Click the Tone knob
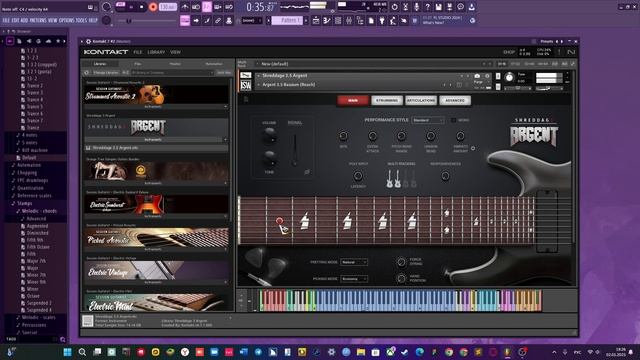This screenshot has width=640, height=360. coord(269,158)
